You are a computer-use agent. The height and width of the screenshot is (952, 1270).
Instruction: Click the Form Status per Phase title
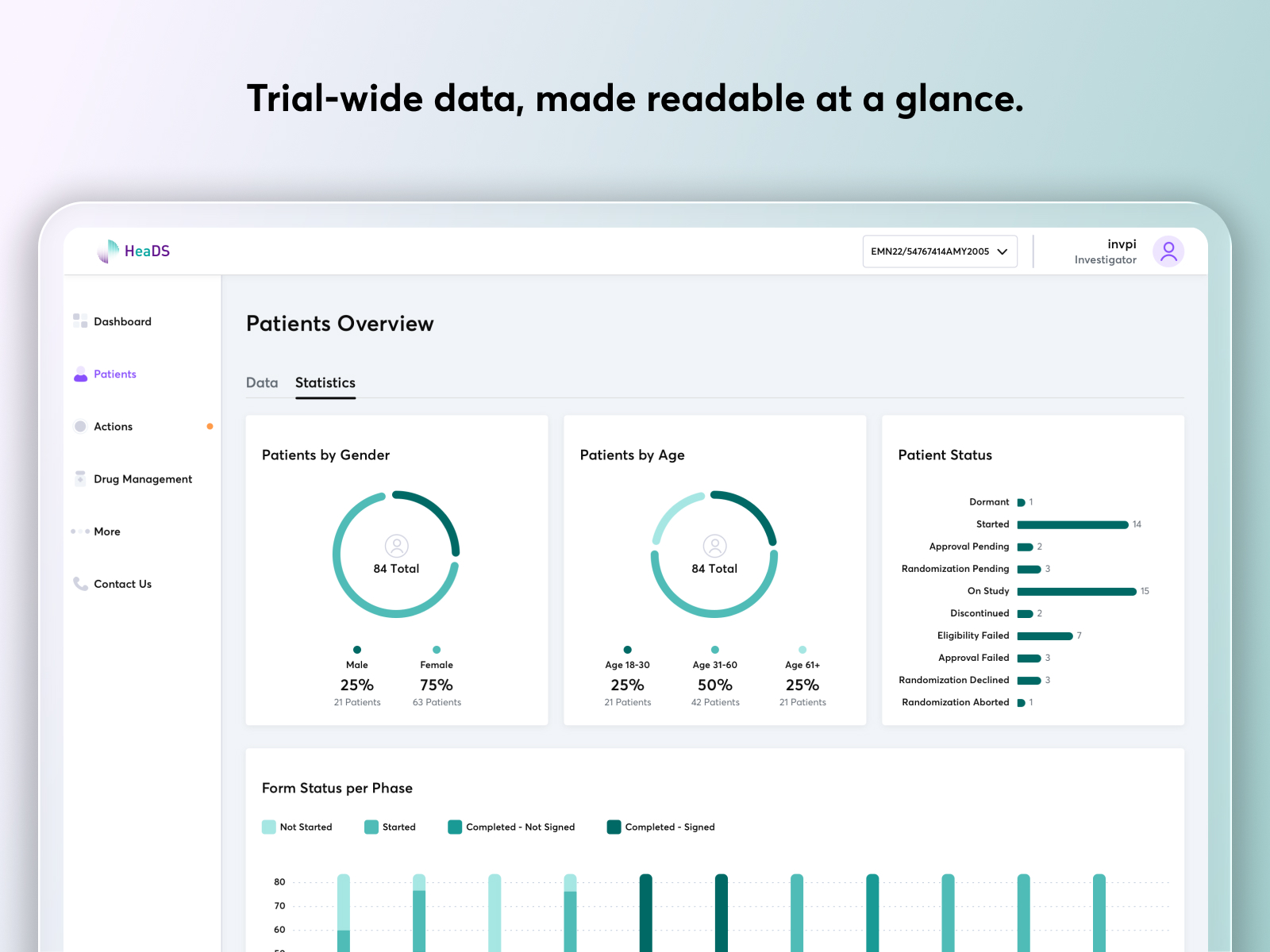coord(337,788)
